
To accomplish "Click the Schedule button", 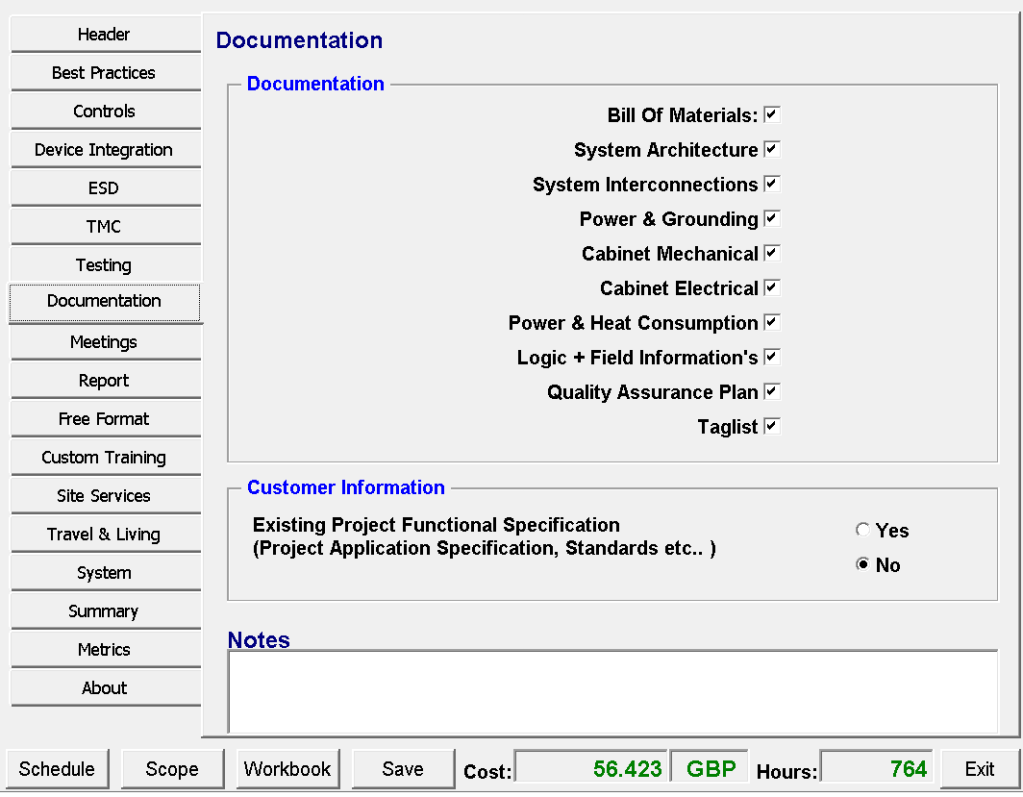I will (57, 769).
